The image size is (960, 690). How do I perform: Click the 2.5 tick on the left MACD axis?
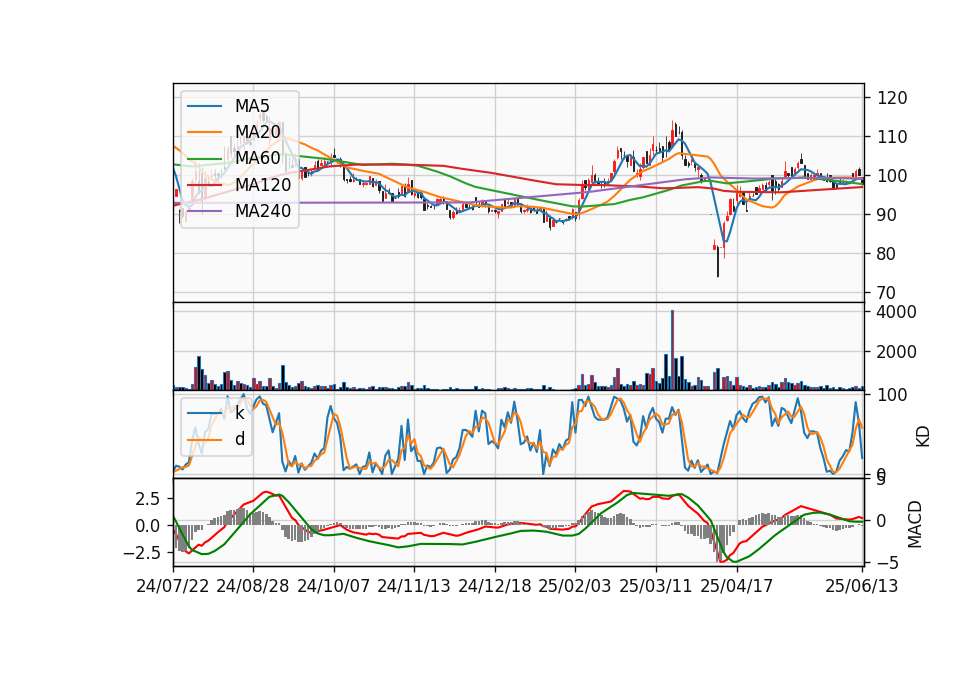(148, 499)
